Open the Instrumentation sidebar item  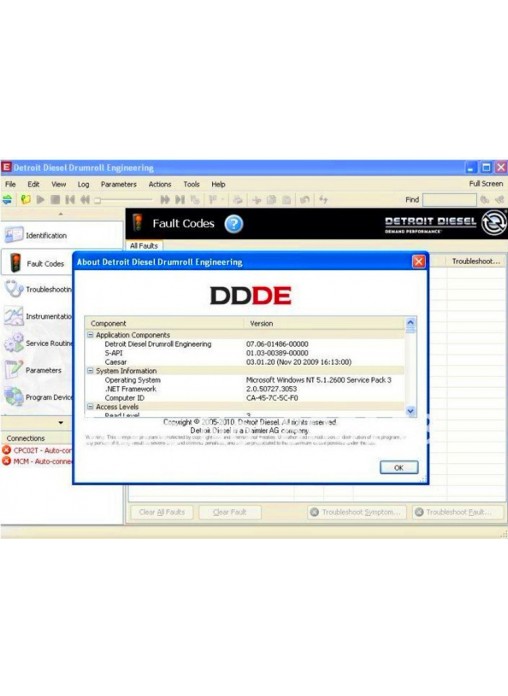click(x=38, y=316)
